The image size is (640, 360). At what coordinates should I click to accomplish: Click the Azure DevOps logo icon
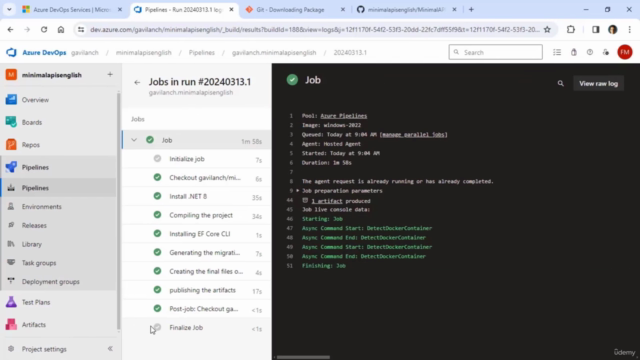(11, 52)
